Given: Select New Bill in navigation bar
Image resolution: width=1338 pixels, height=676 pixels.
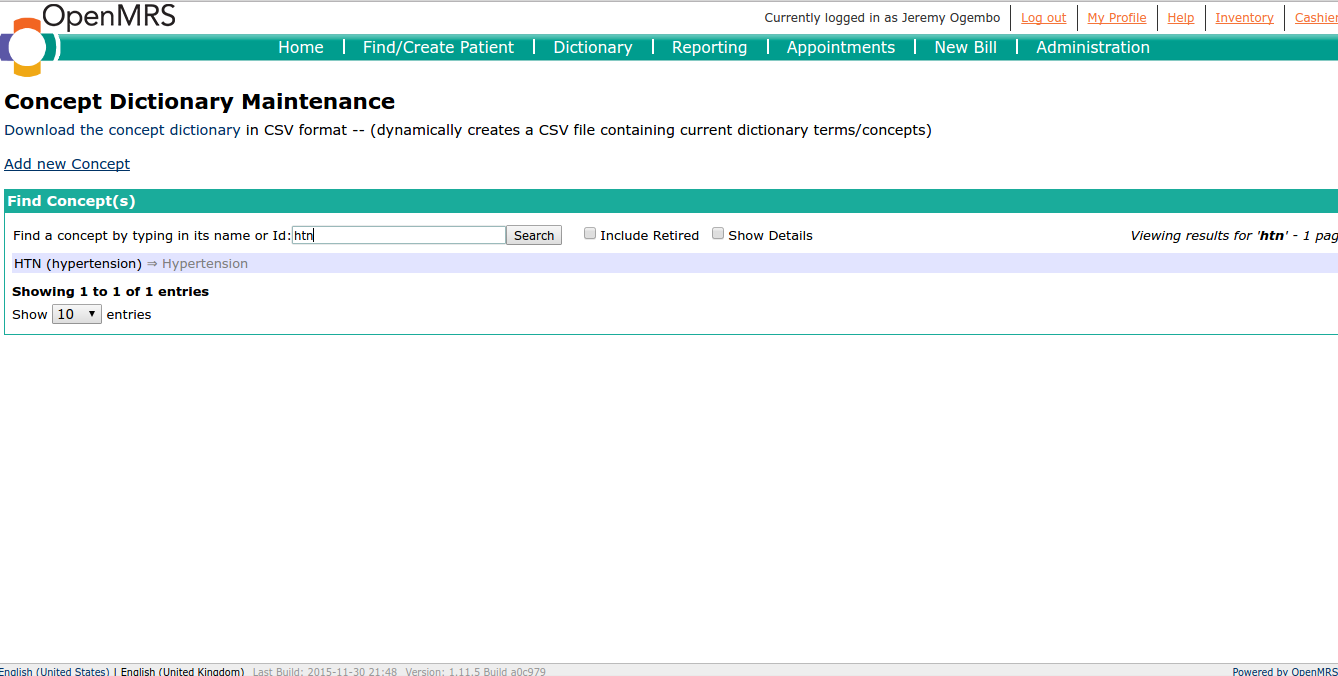Looking at the screenshot, I should click(965, 47).
